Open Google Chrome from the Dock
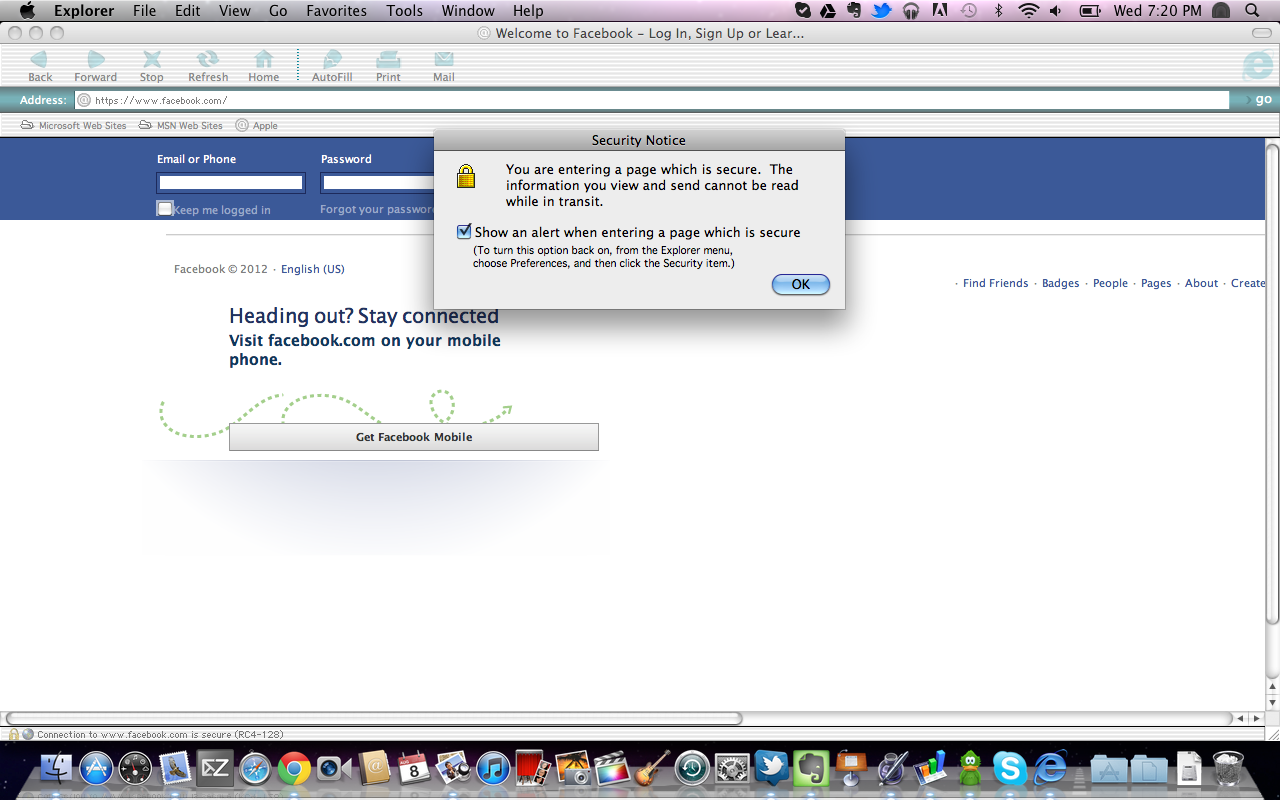 pyautogui.click(x=294, y=768)
